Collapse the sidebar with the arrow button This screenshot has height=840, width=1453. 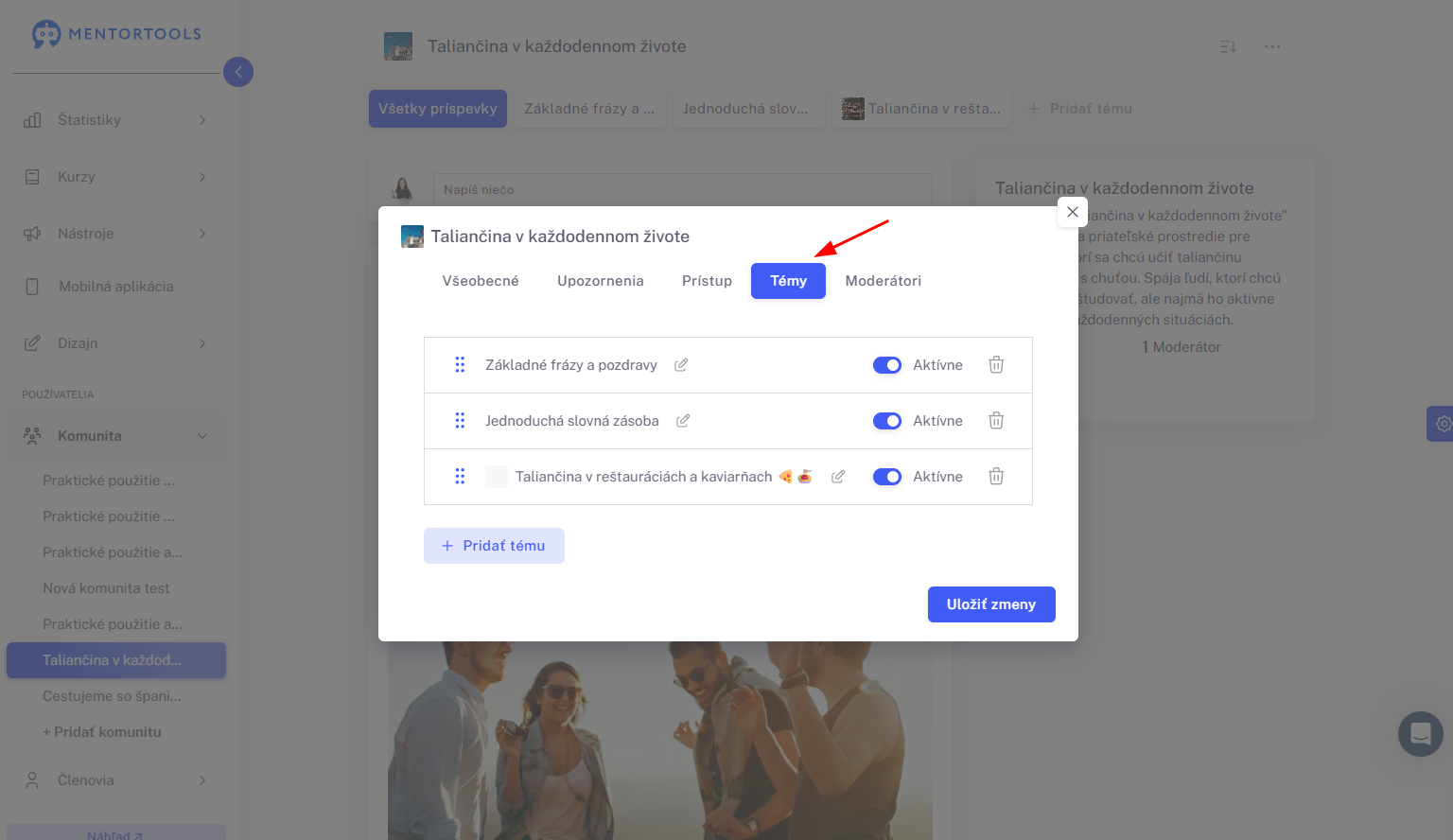click(238, 72)
